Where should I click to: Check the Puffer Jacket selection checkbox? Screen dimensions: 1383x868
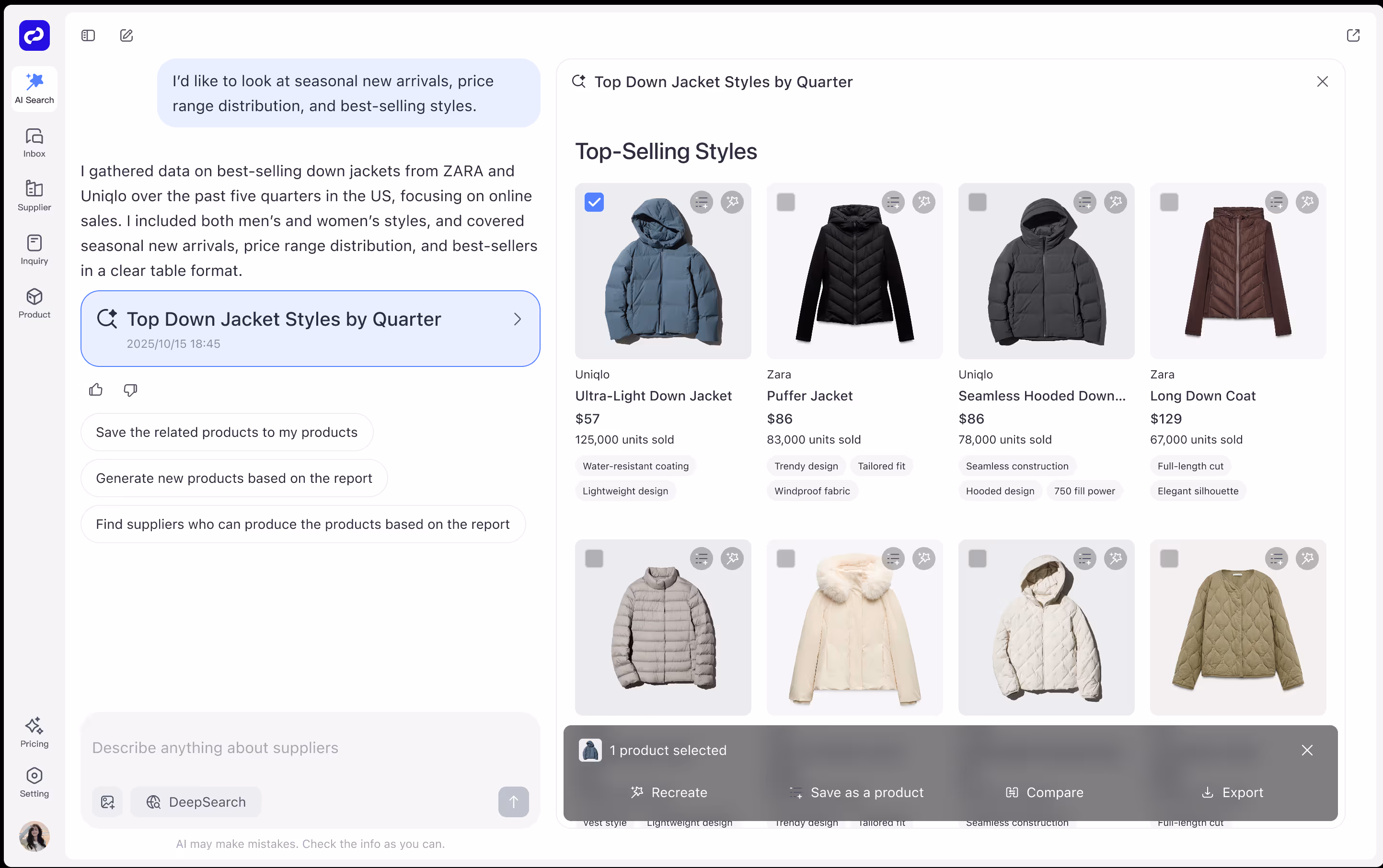[786, 202]
